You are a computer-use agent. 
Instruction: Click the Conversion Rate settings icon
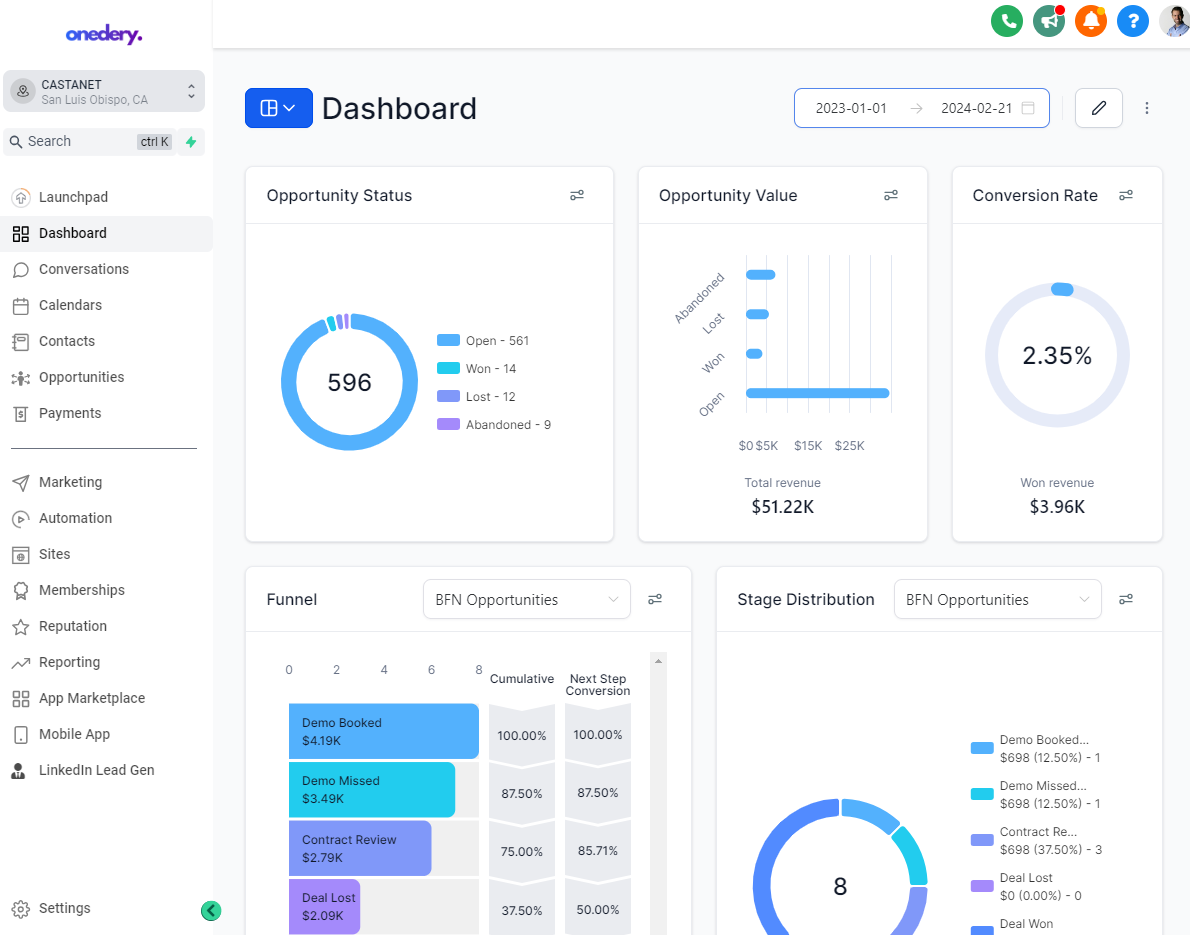tap(1126, 195)
